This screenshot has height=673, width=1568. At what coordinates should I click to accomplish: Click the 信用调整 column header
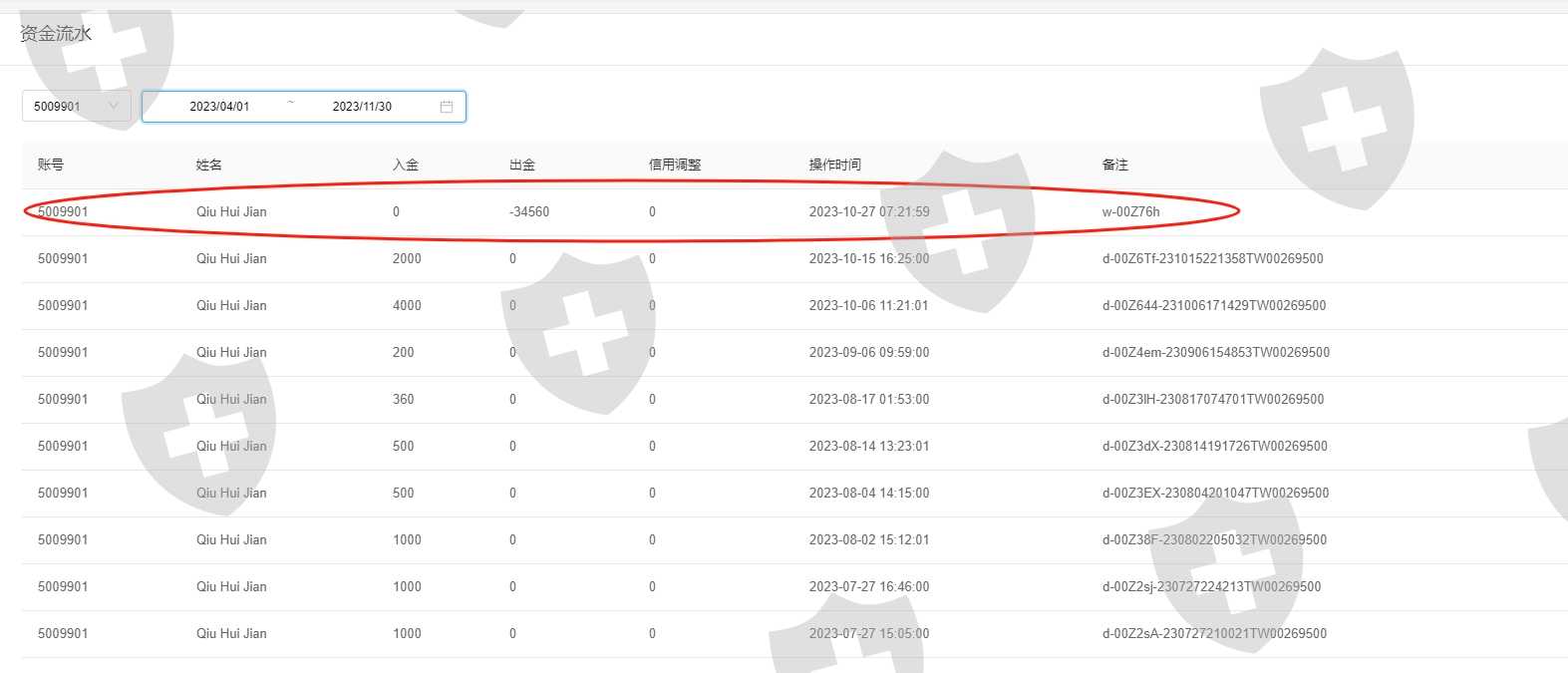click(675, 165)
